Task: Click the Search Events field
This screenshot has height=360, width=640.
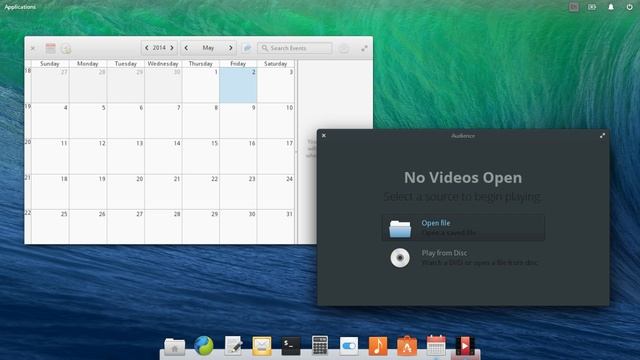Action: click(x=295, y=48)
